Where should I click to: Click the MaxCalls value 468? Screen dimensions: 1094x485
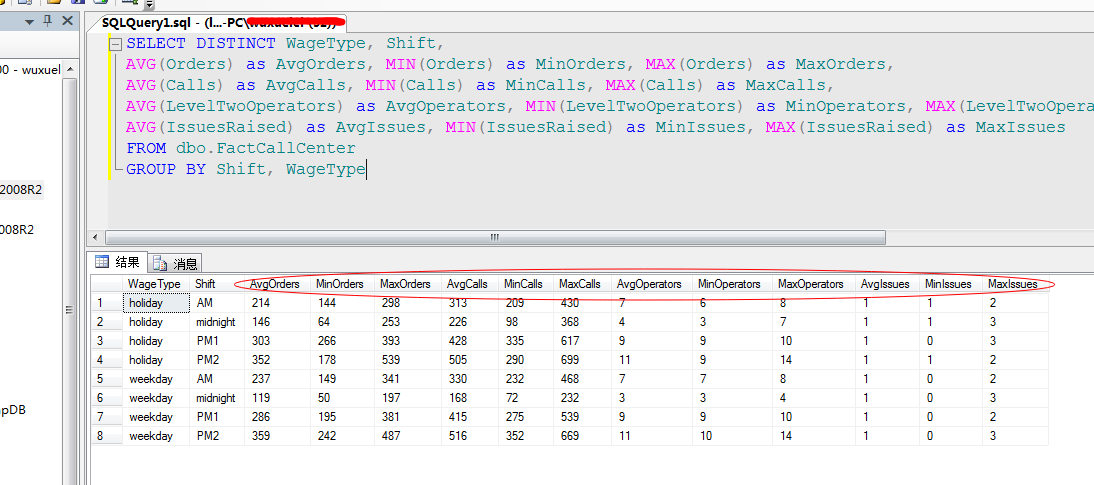pos(583,379)
